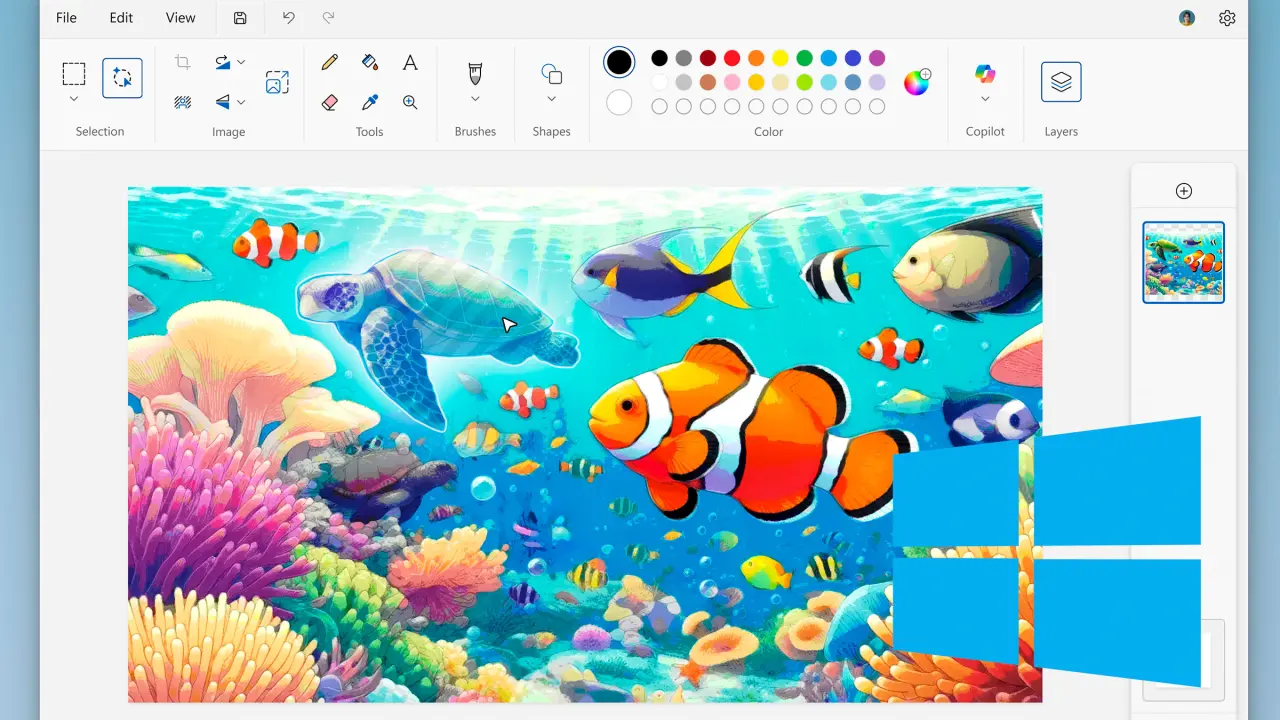Pick the red color swatch

(x=732, y=58)
